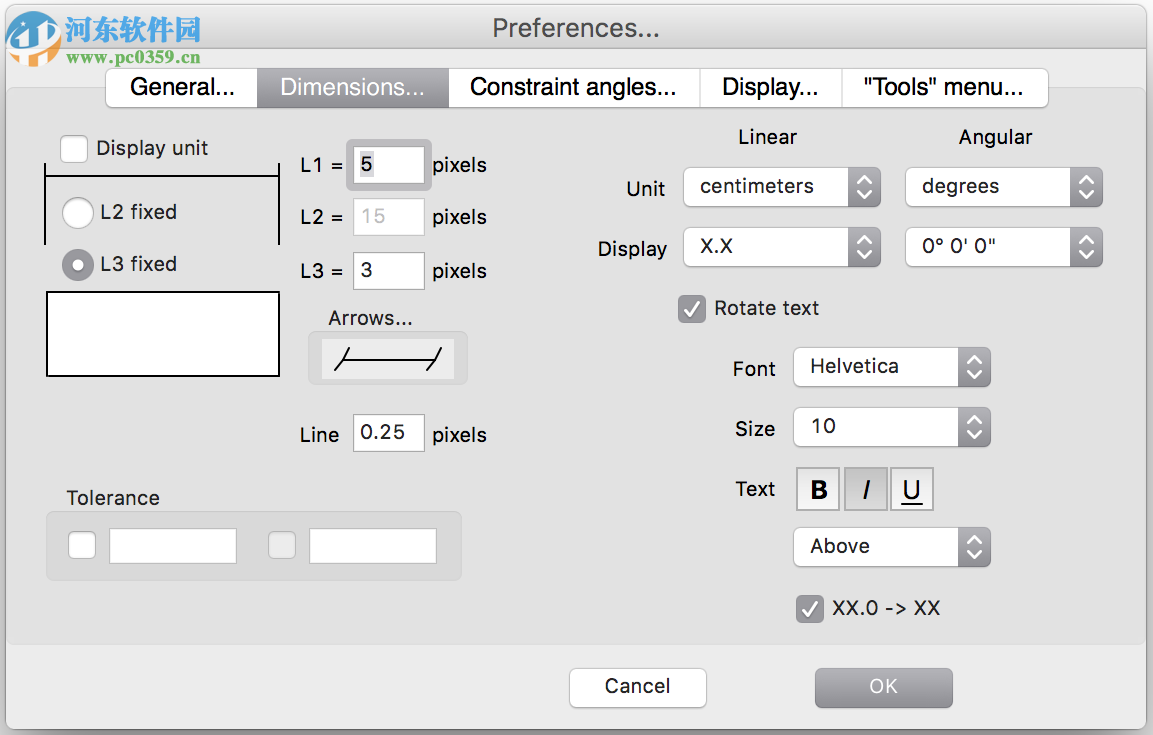Image resolution: width=1153 pixels, height=735 pixels.
Task: Open the font Size dropdown showing 10
Action: click(x=891, y=427)
